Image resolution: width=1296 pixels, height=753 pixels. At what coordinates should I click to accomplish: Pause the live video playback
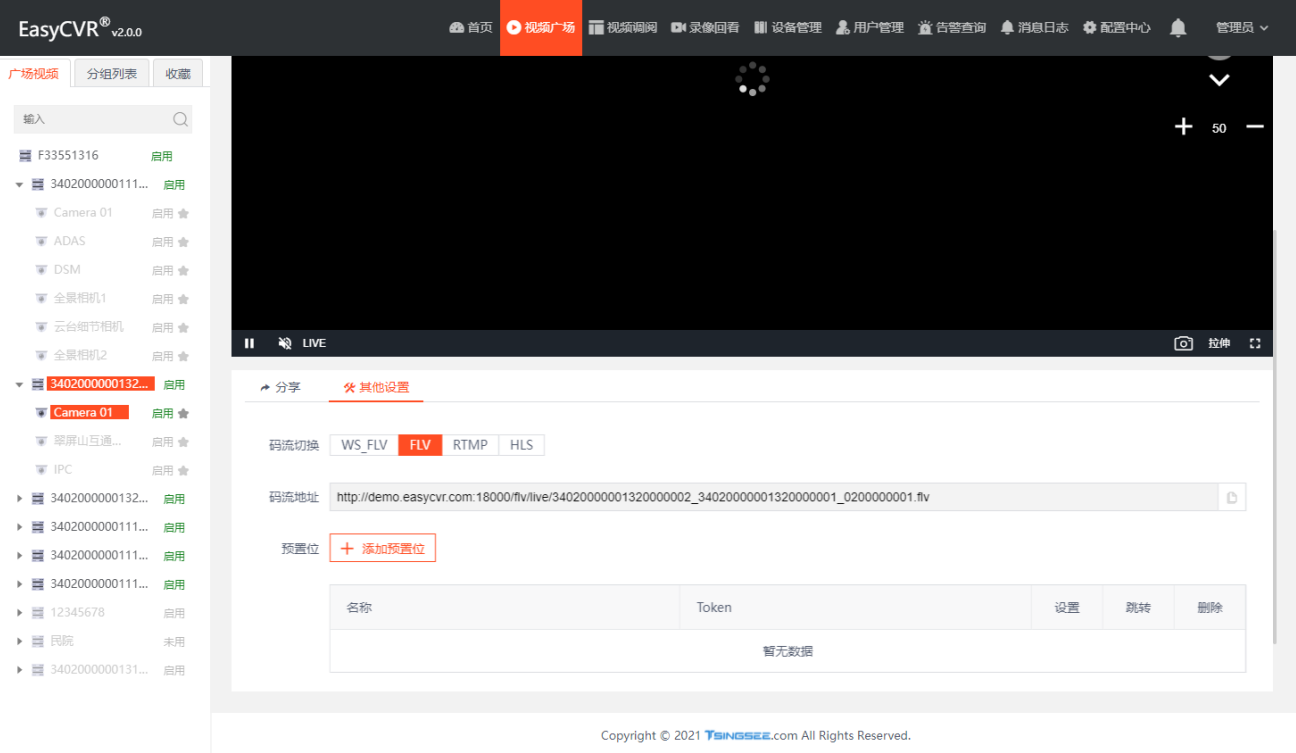tap(249, 343)
